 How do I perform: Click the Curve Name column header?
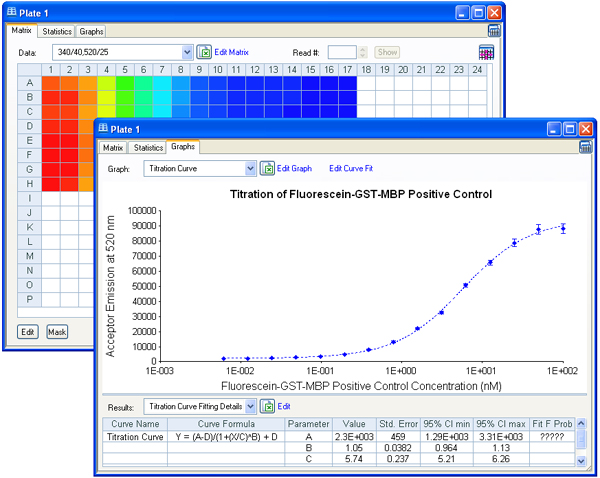click(x=135, y=424)
